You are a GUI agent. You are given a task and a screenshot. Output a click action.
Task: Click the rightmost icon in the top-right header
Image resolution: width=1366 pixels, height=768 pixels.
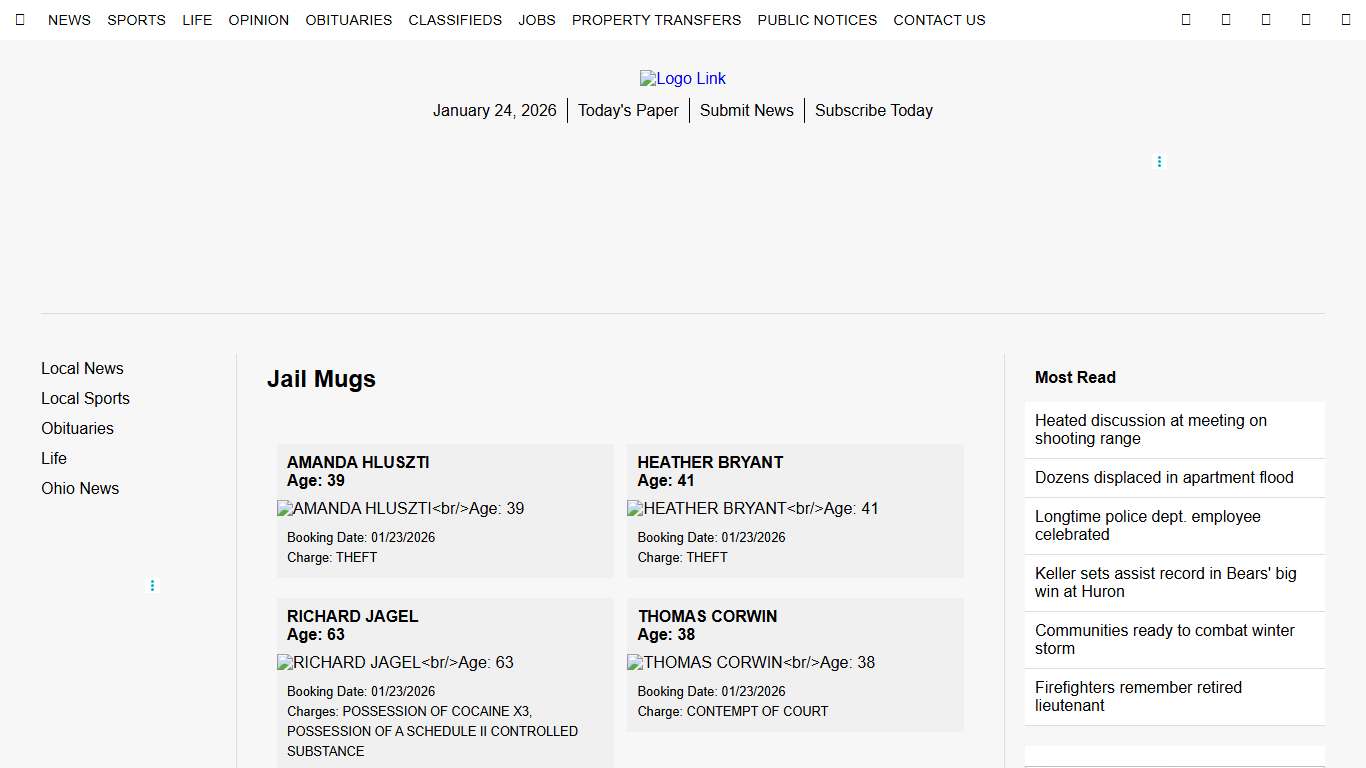pyautogui.click(x=1345, y=19)
